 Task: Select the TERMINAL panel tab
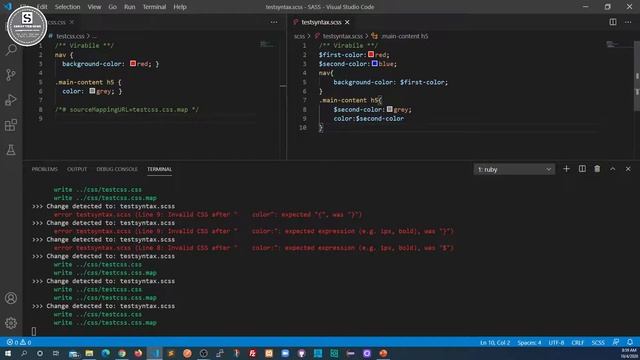click(x=160, y=169)
